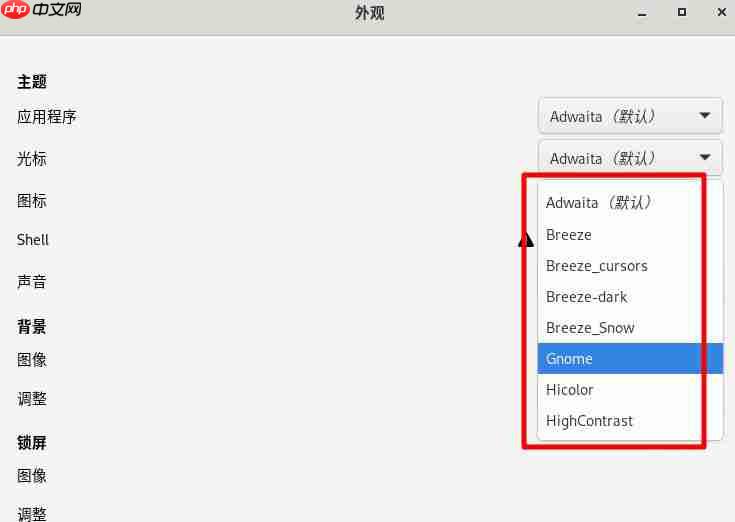Select HighContrast from the list
The image size is (735, 522).
pos(630,420)
